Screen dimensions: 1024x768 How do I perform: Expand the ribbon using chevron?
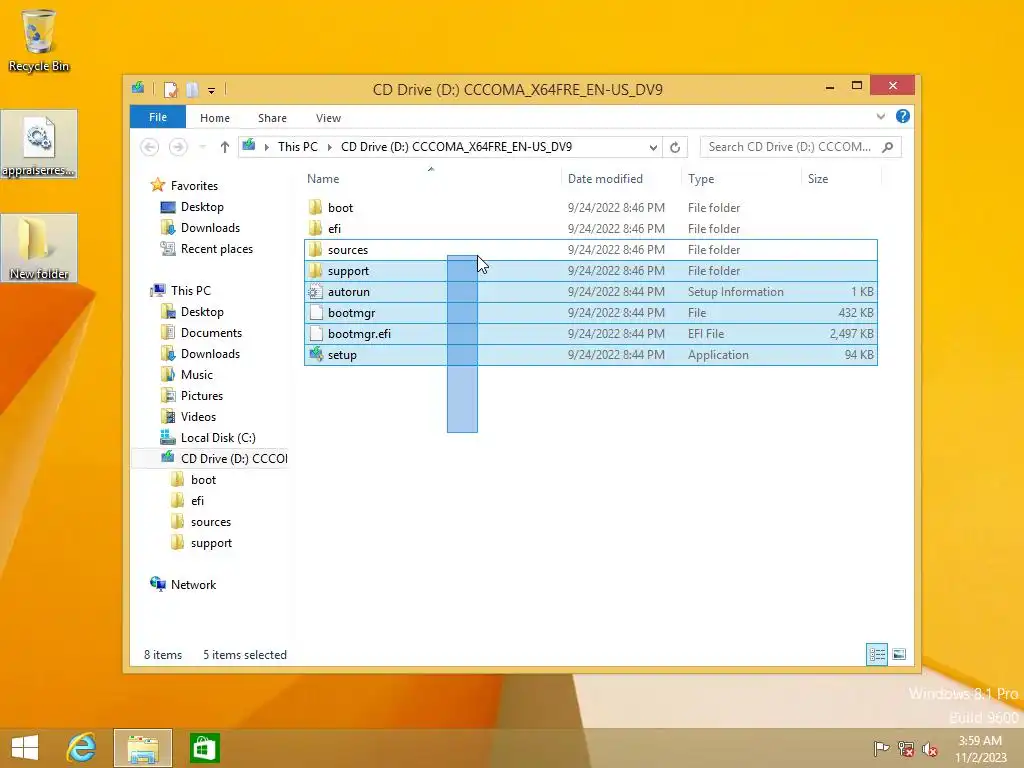[880, 117]
